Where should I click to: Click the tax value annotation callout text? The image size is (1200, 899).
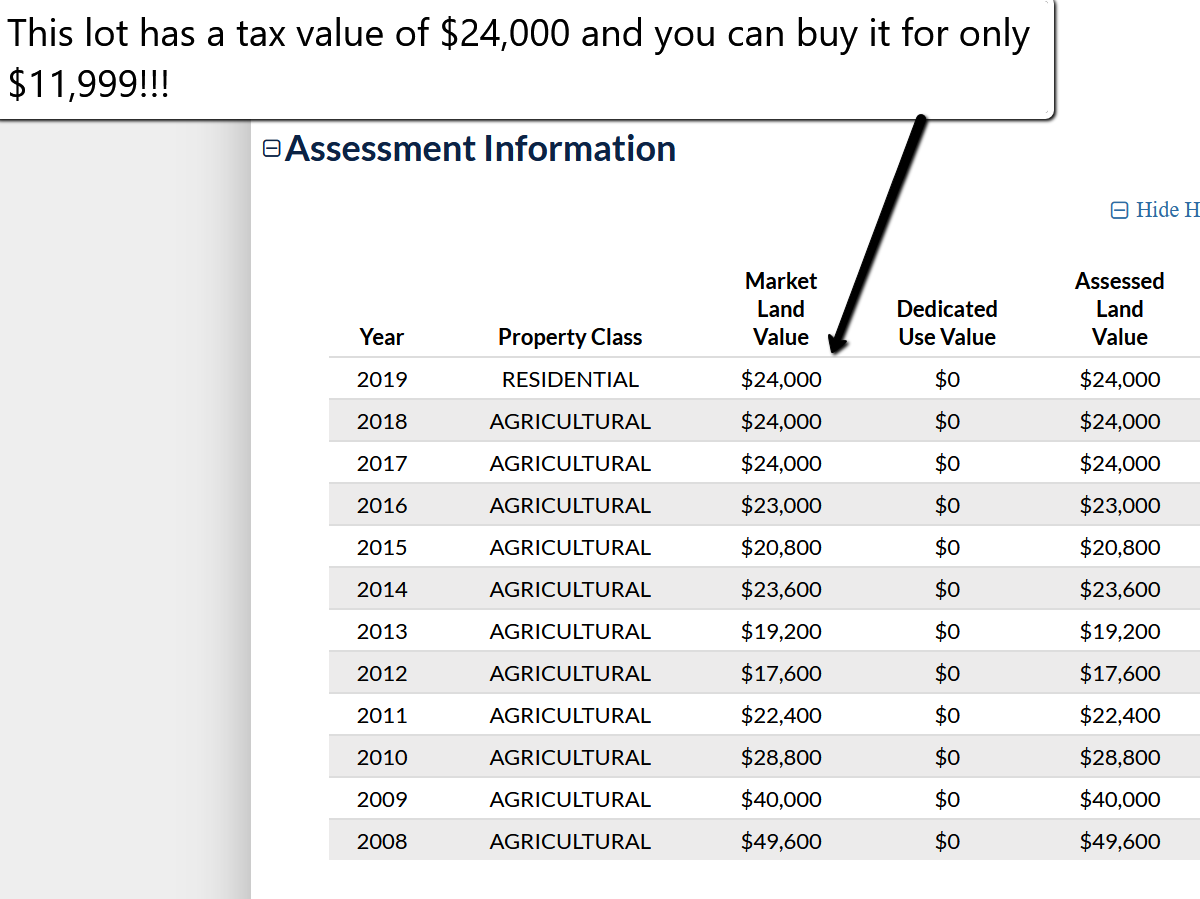point(518,59)
